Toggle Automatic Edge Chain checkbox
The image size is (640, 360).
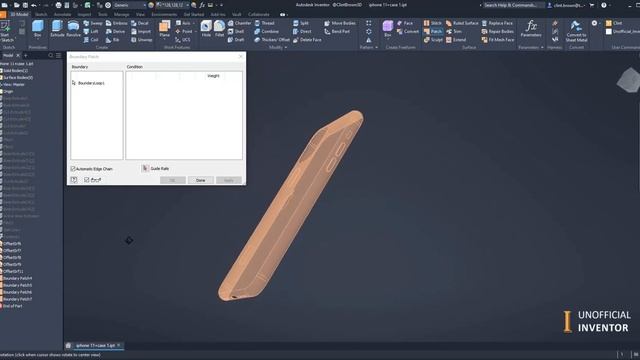click(x=73, y=169)
